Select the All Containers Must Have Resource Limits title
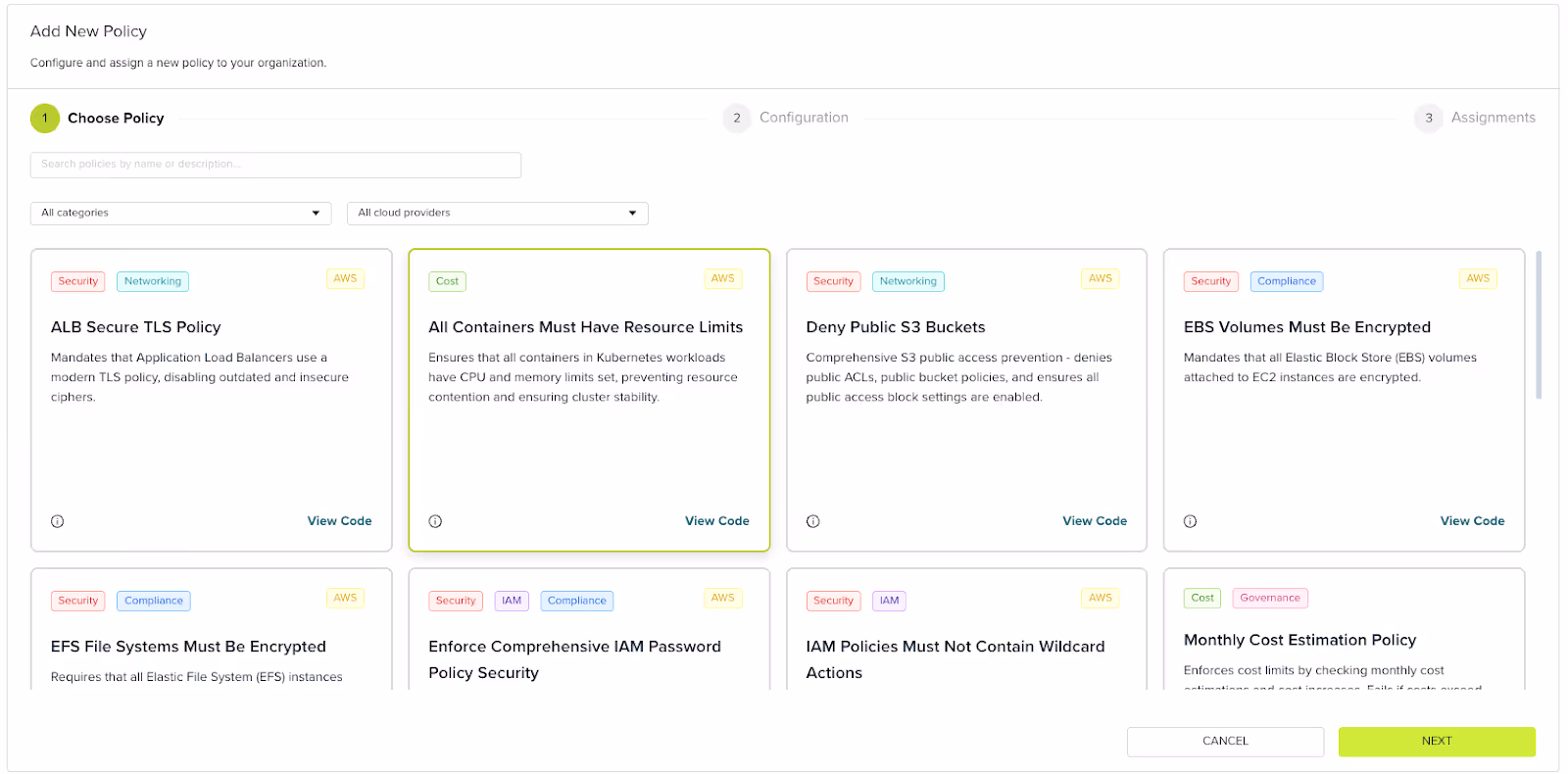This screenshot has width=1568, height=774. pos(585,327)
